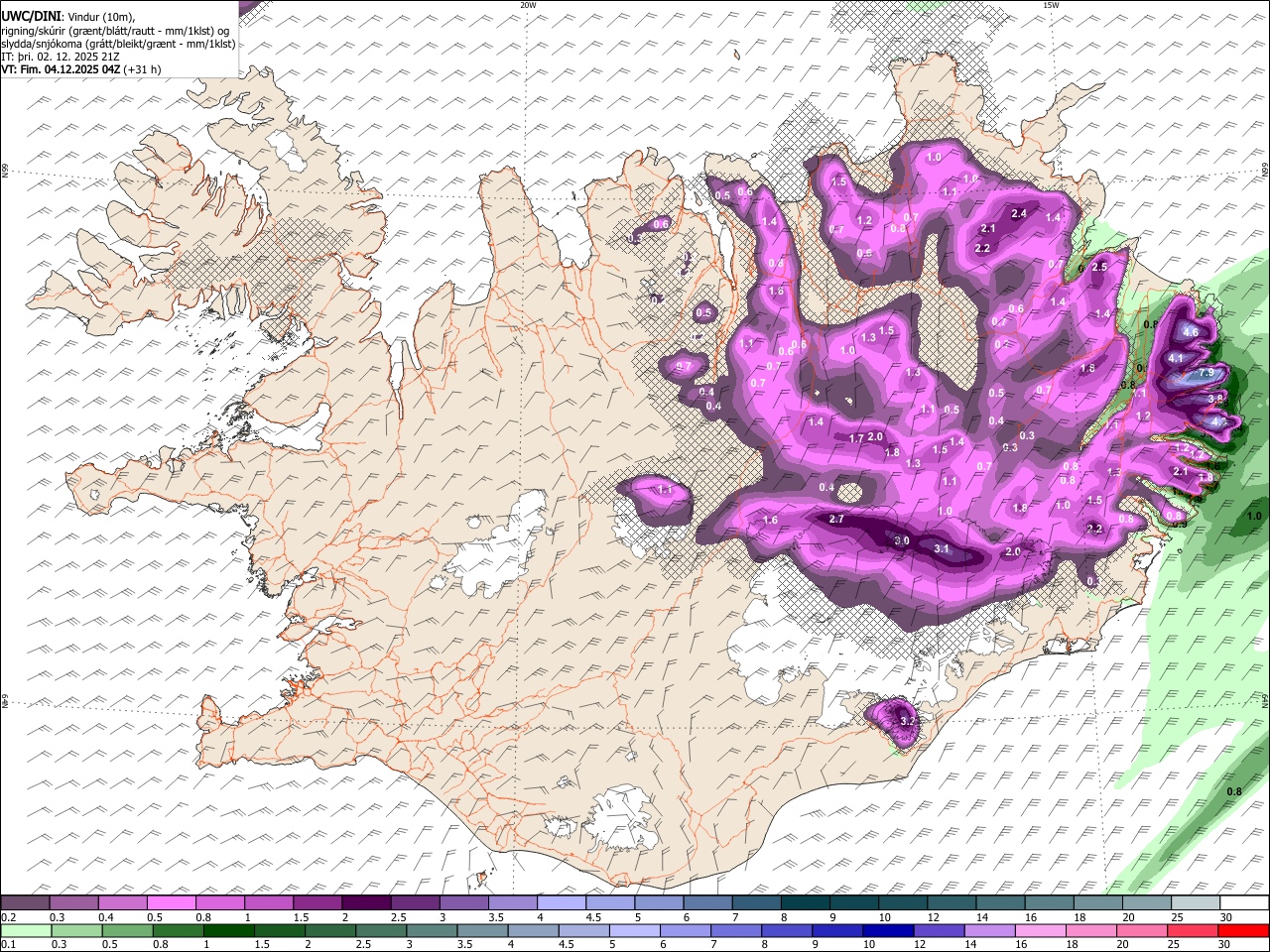Click the 3.8 value label on the east coast
The width and height of the screenshot is (1270, 952).
[x=1215, y=398]
